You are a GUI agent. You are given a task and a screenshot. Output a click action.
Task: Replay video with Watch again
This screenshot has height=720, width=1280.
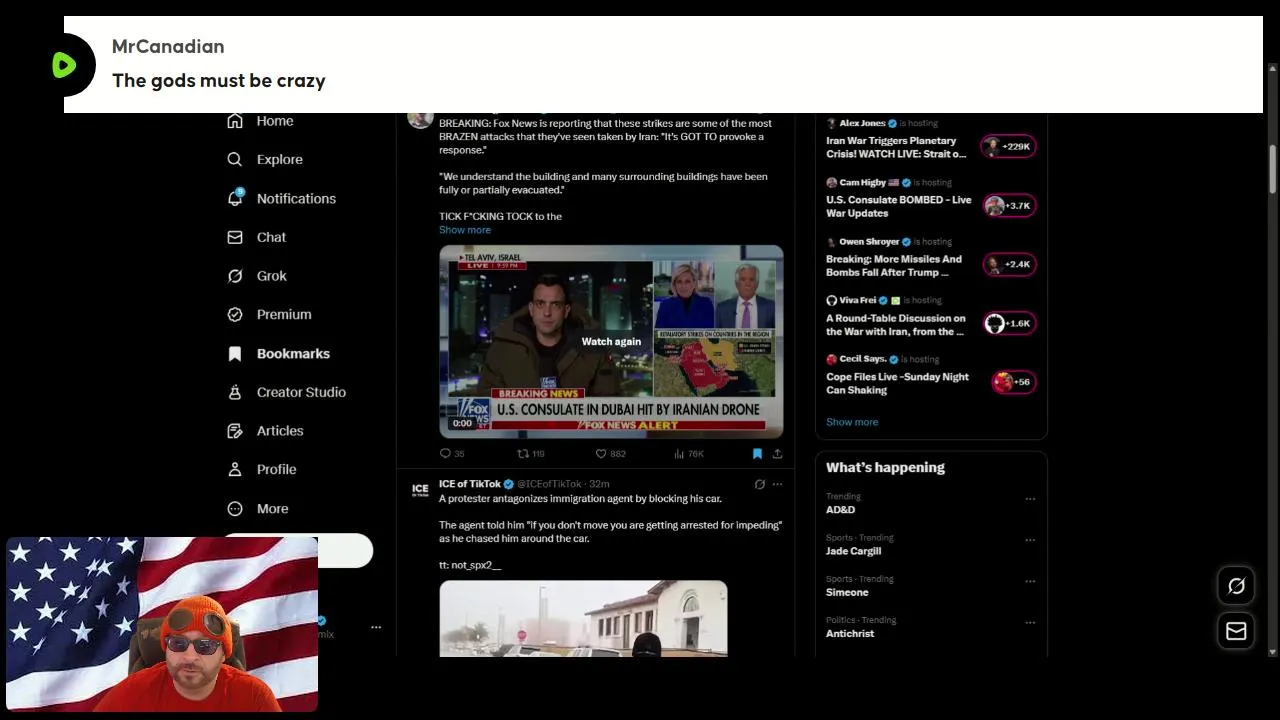coord(611,341)
